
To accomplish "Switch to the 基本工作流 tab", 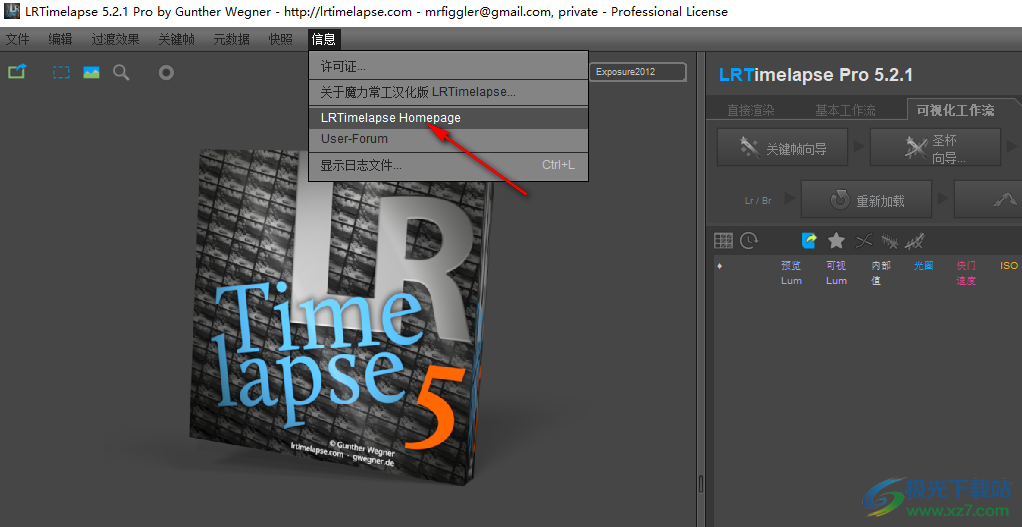I will click(x=845, y=110).
